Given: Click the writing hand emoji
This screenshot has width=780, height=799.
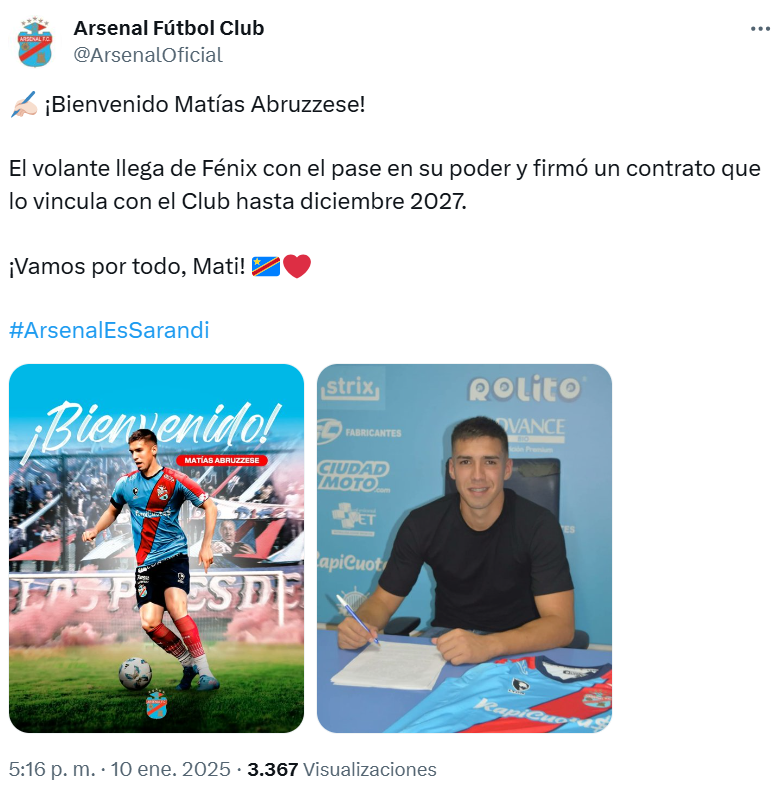Looking at the screenshot, I should point(23,104).
